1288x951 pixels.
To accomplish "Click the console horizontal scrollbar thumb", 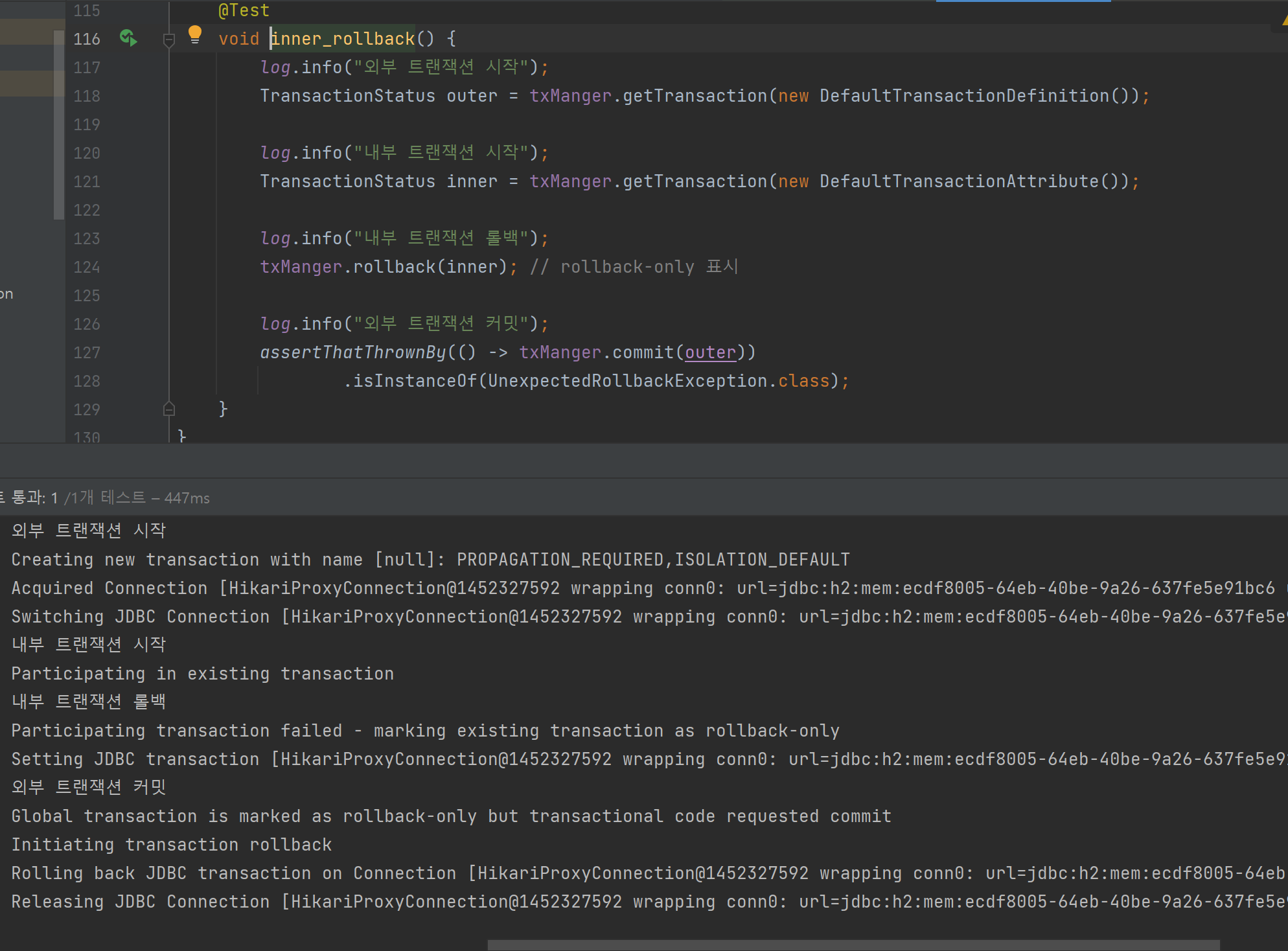I will coord(853,945).
